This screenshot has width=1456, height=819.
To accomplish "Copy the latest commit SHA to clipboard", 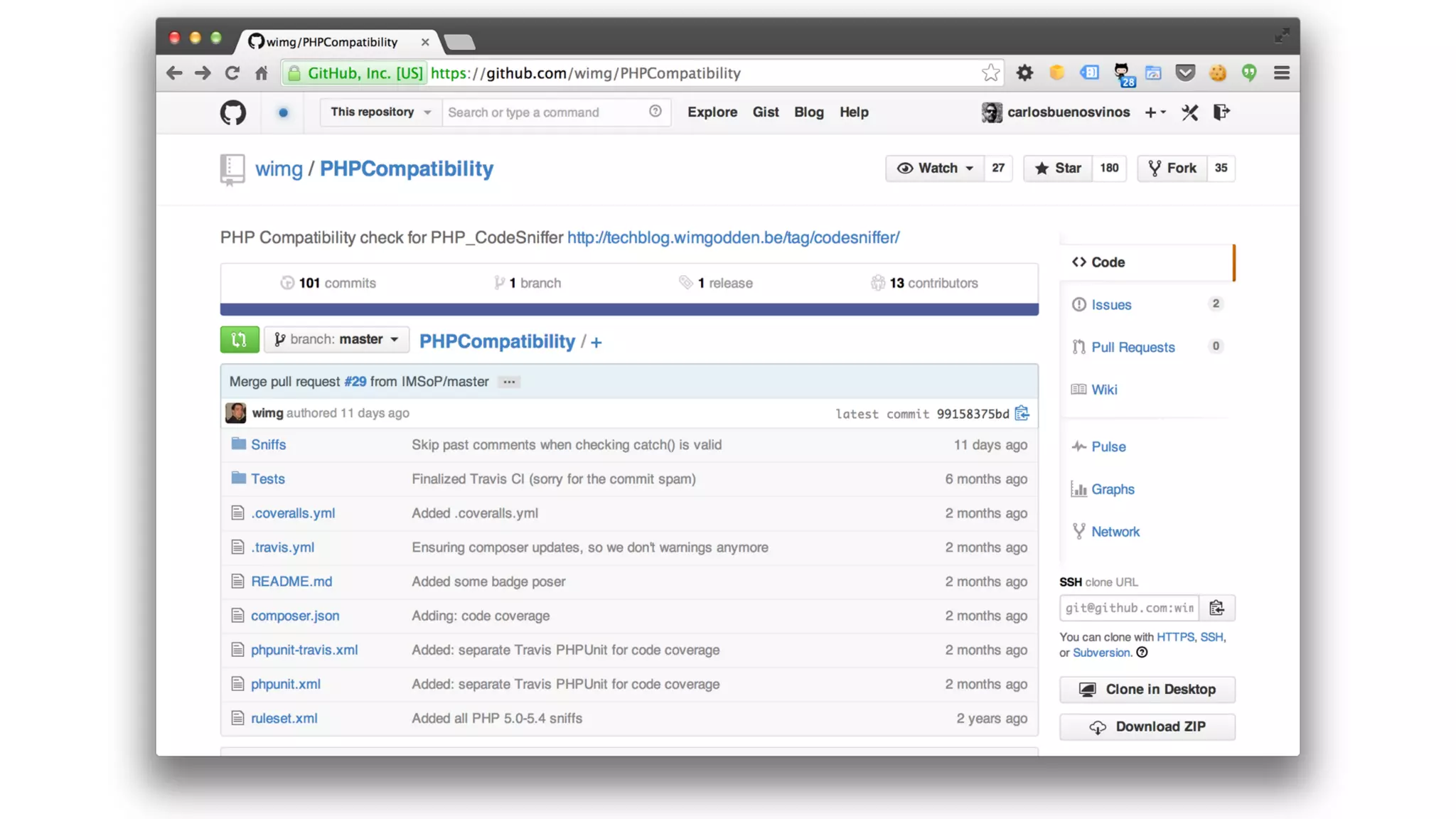I will [1022, 414].
